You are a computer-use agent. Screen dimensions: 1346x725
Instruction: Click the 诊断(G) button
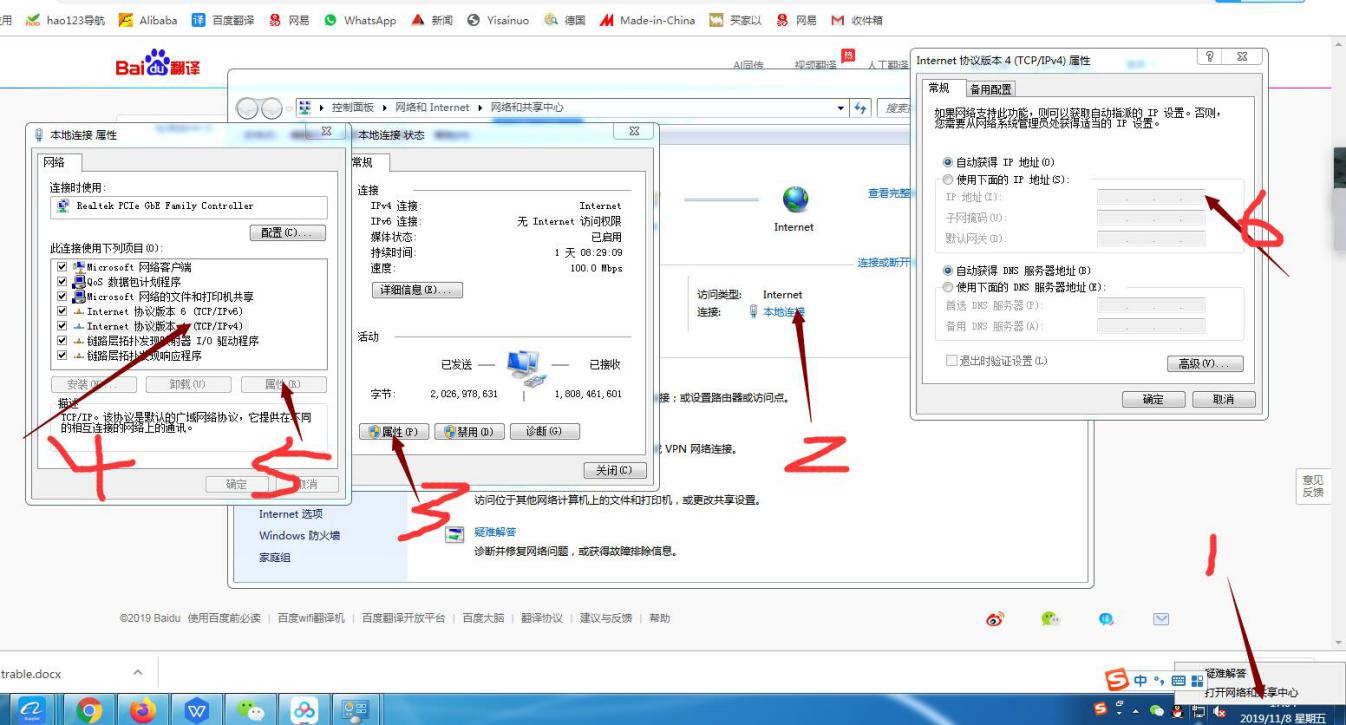(x=545, y=432)
